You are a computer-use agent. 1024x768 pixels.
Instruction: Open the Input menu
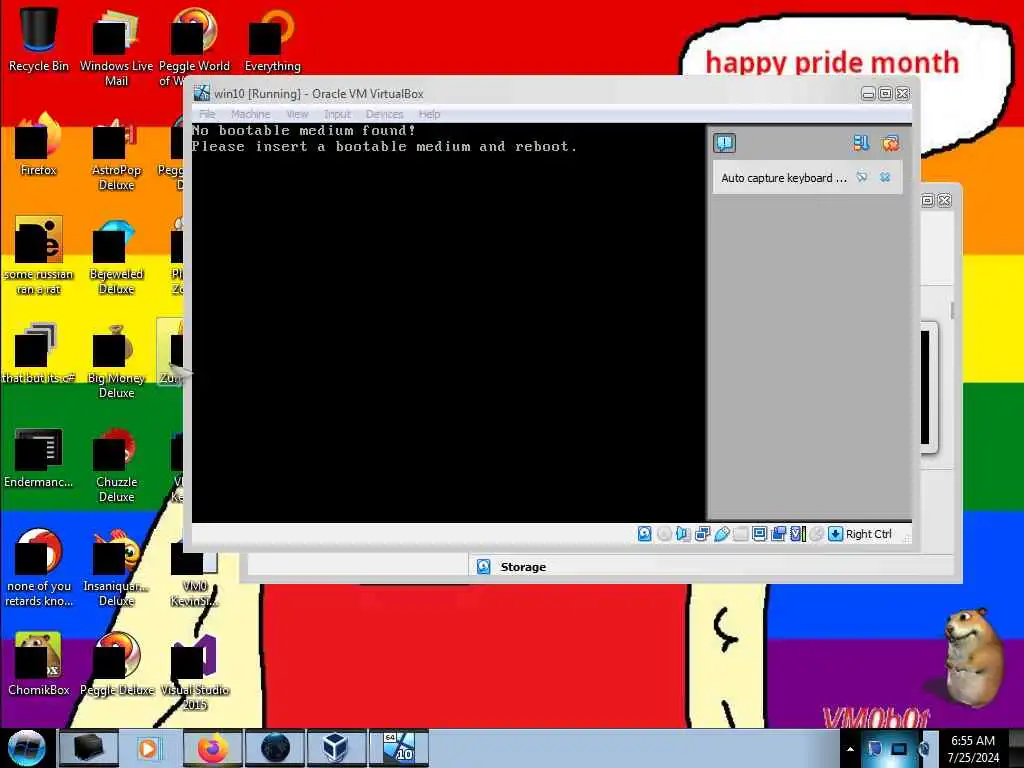point(337,114)
